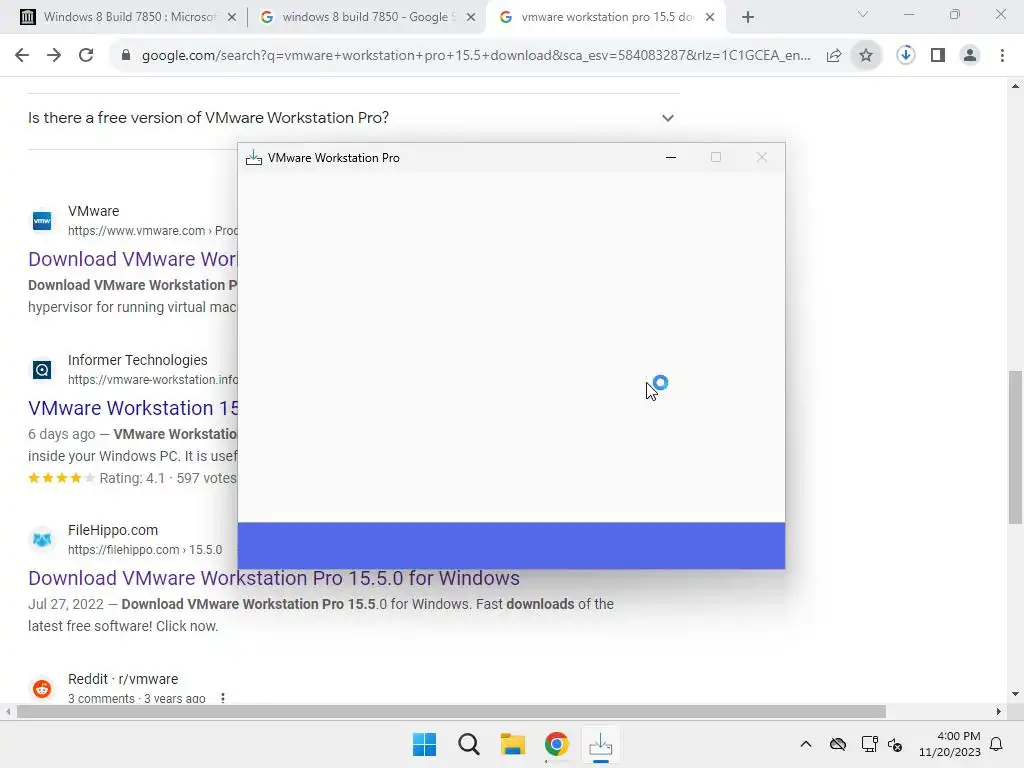Viewport: 1024px width, 768px height.
Task: Click the OneDrive cloud tray icon
Action: [x=838, y=744]
